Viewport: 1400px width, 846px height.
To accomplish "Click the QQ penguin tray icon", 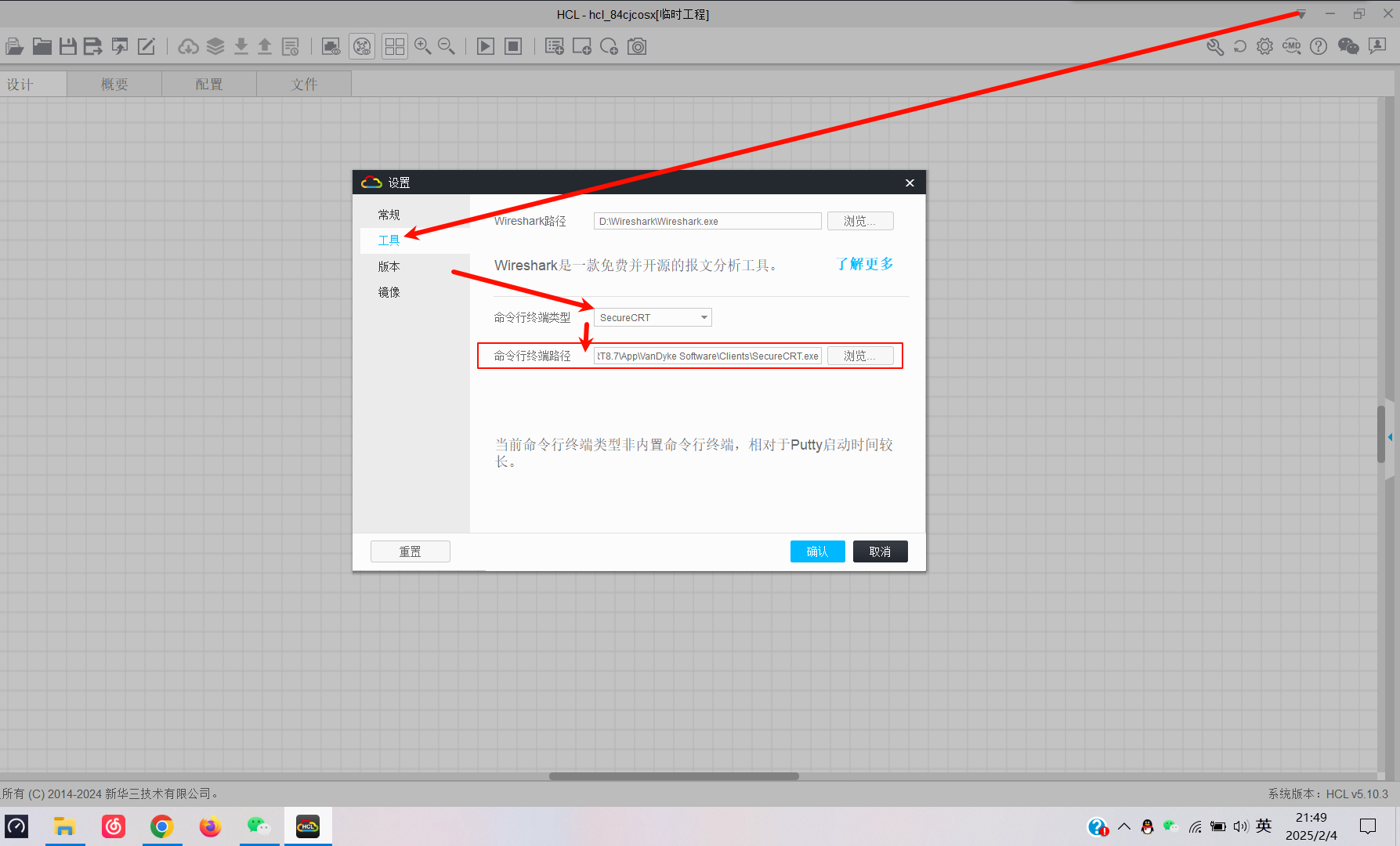I will click(1148, 826).
